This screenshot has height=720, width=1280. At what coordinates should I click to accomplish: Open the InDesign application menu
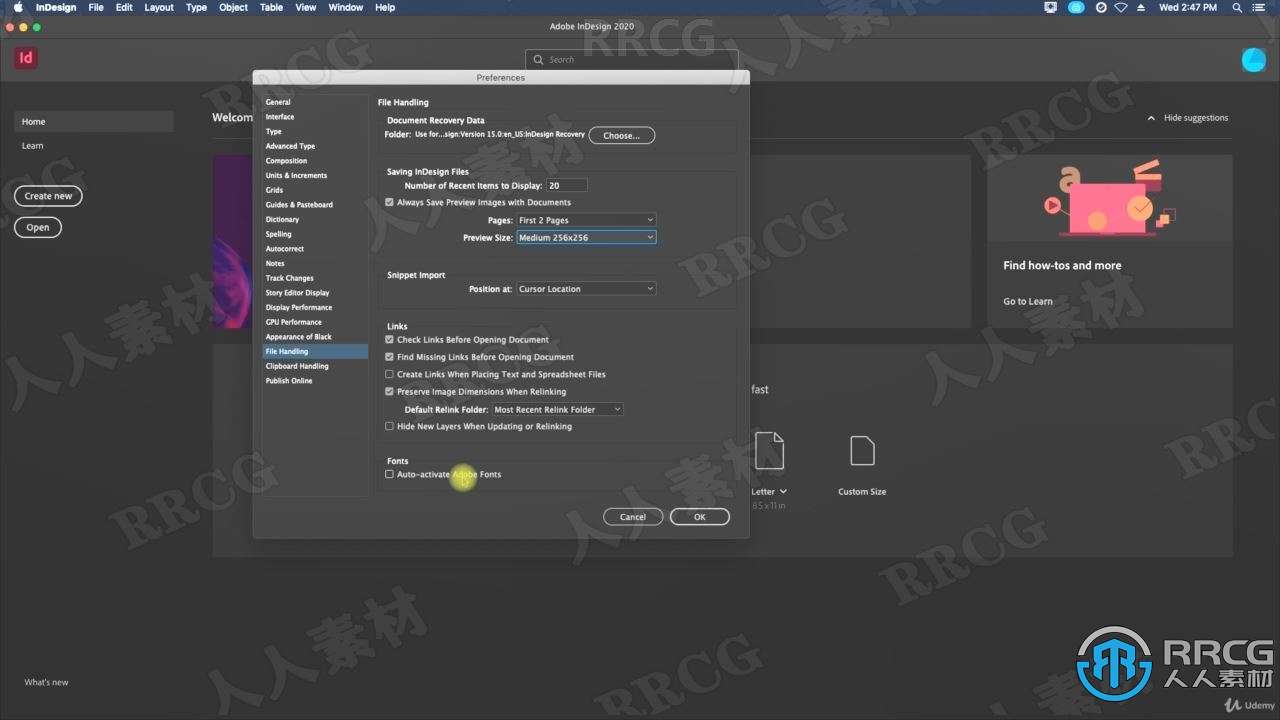[x=56, y=7]
